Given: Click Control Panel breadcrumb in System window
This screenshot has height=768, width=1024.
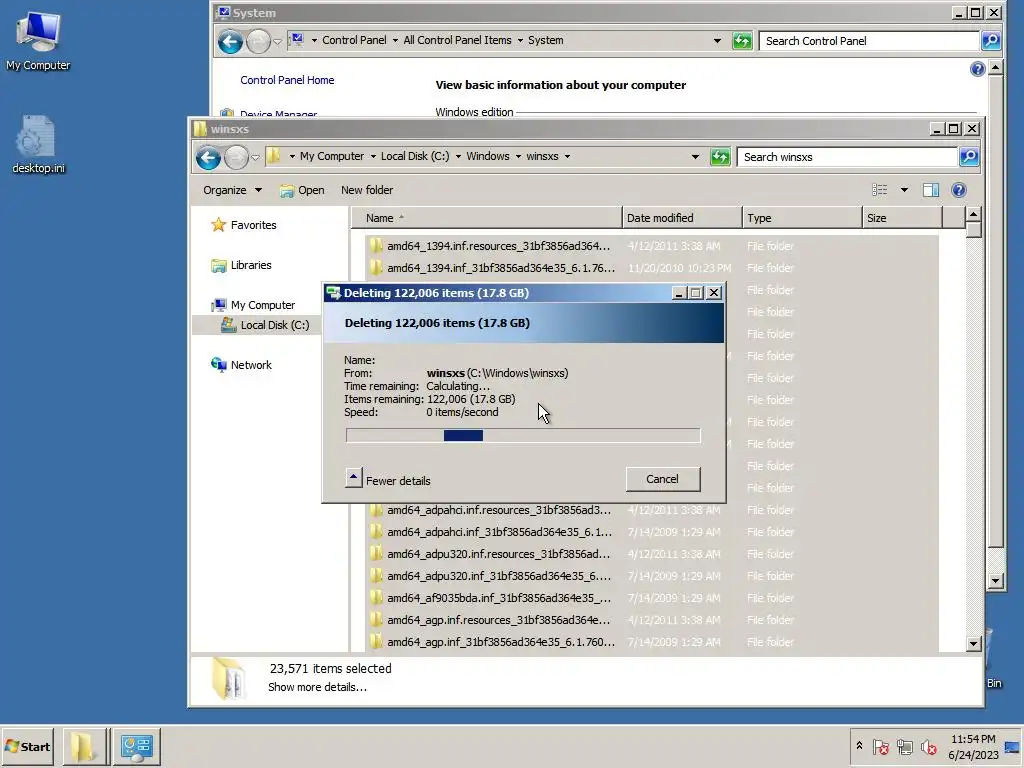Looking at the screenshot, I should click(x=354, y=40).
